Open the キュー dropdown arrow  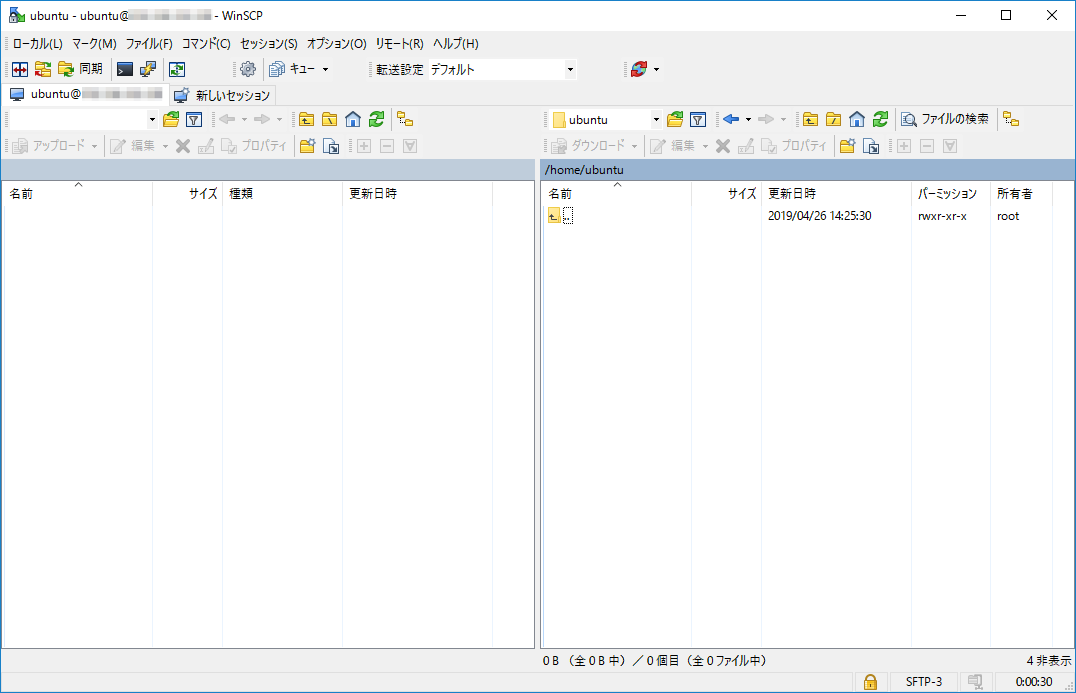pyautogui.click(x=327, y=69)
